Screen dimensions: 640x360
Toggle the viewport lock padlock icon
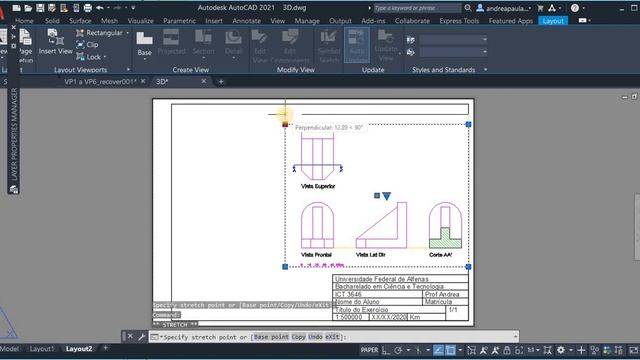click(x=507, y=350)
